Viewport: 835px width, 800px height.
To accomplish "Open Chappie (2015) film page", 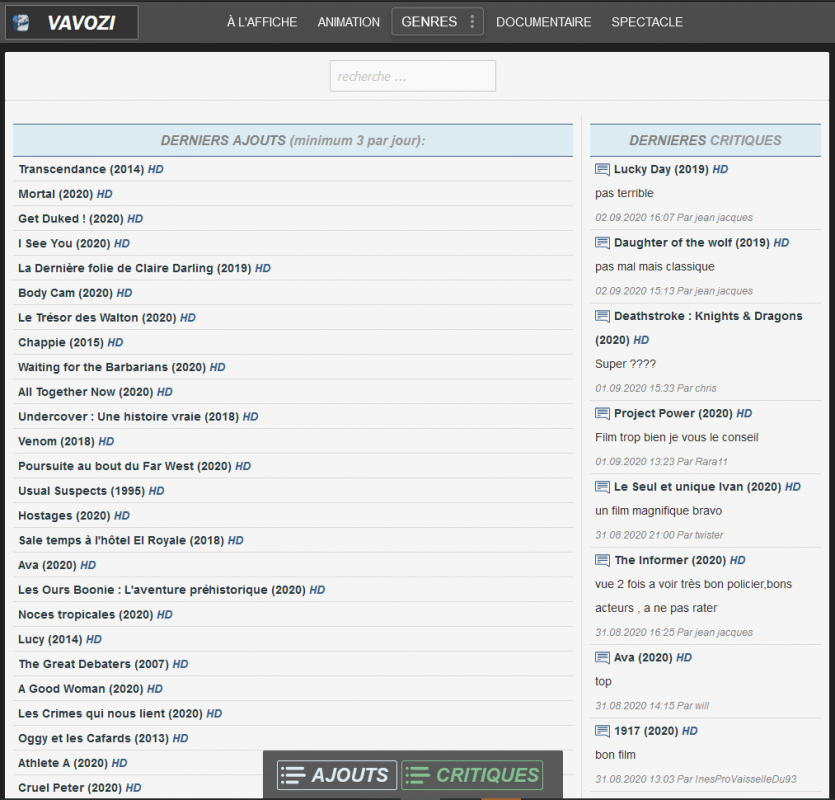I will click(x=71, y=342).
